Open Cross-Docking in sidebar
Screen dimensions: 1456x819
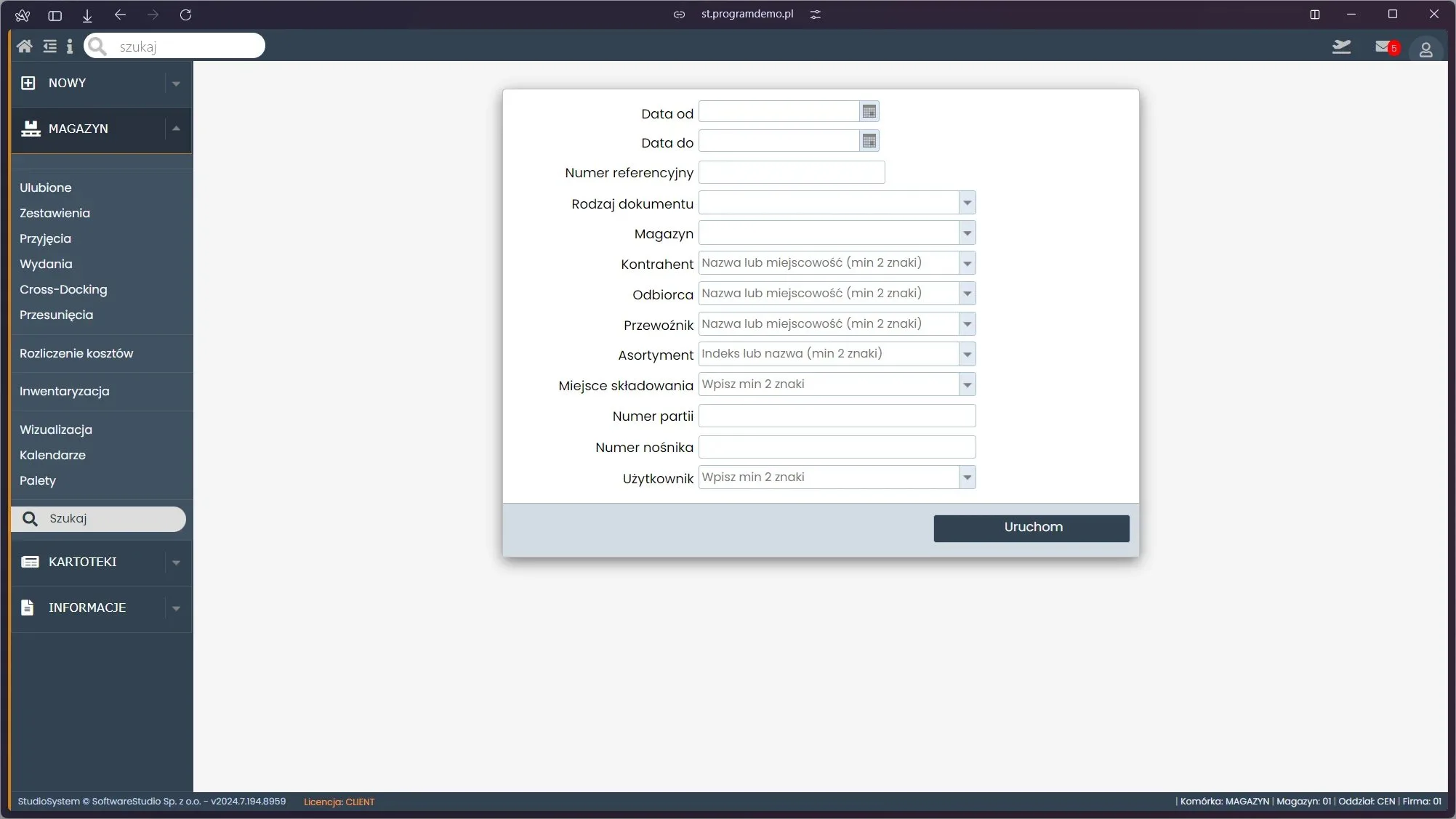(x=63, y=289)
